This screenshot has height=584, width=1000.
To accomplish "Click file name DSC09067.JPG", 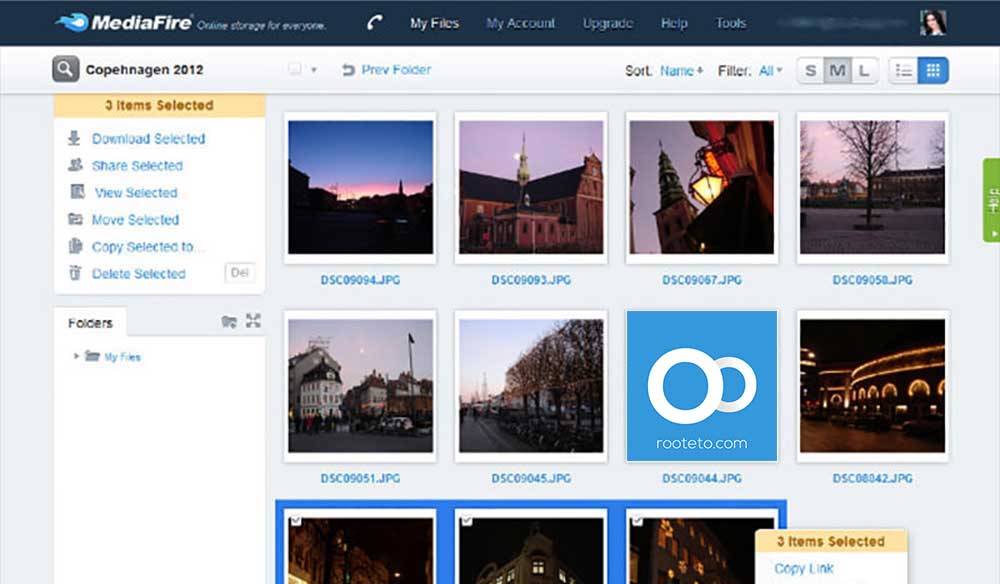I will click(702, 280).
